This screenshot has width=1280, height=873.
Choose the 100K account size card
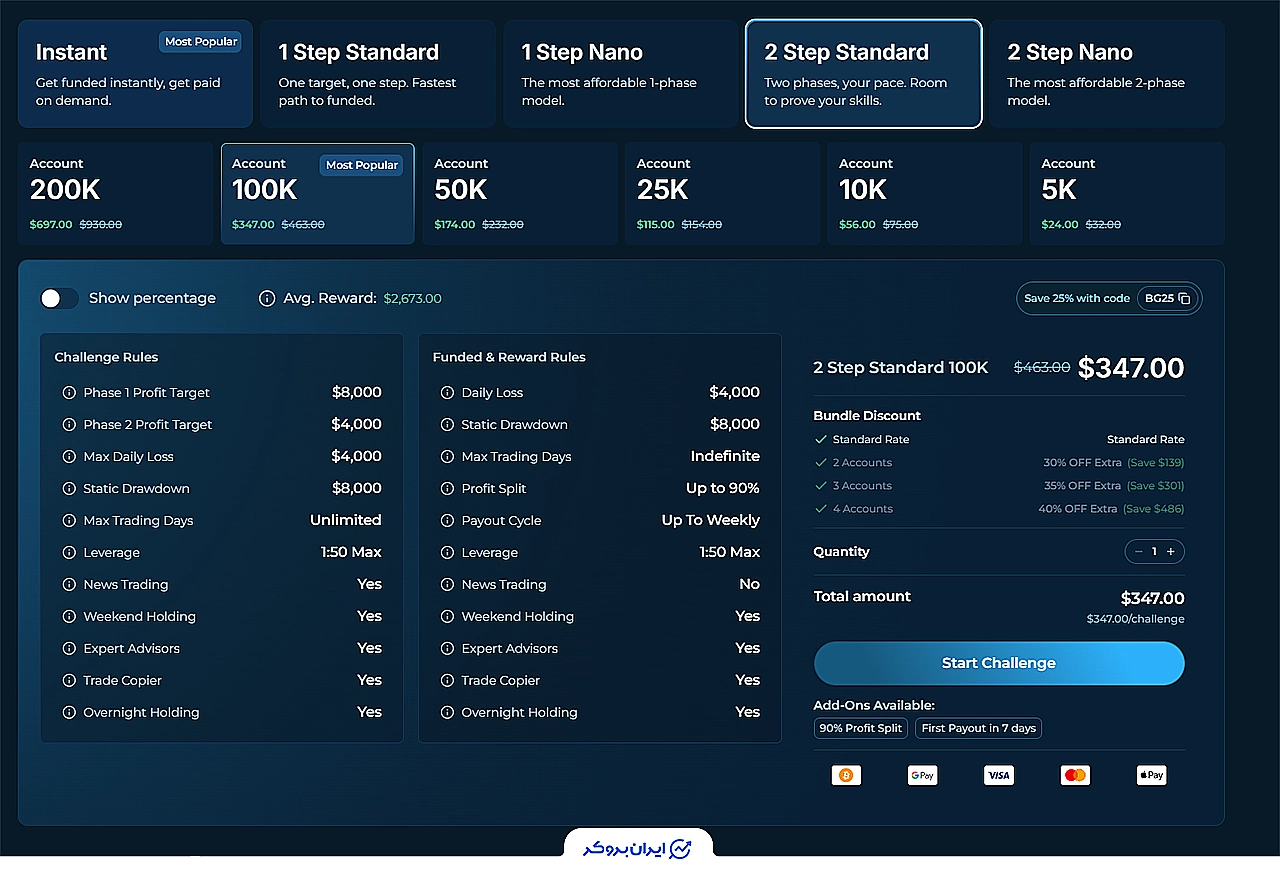point(317,194)
